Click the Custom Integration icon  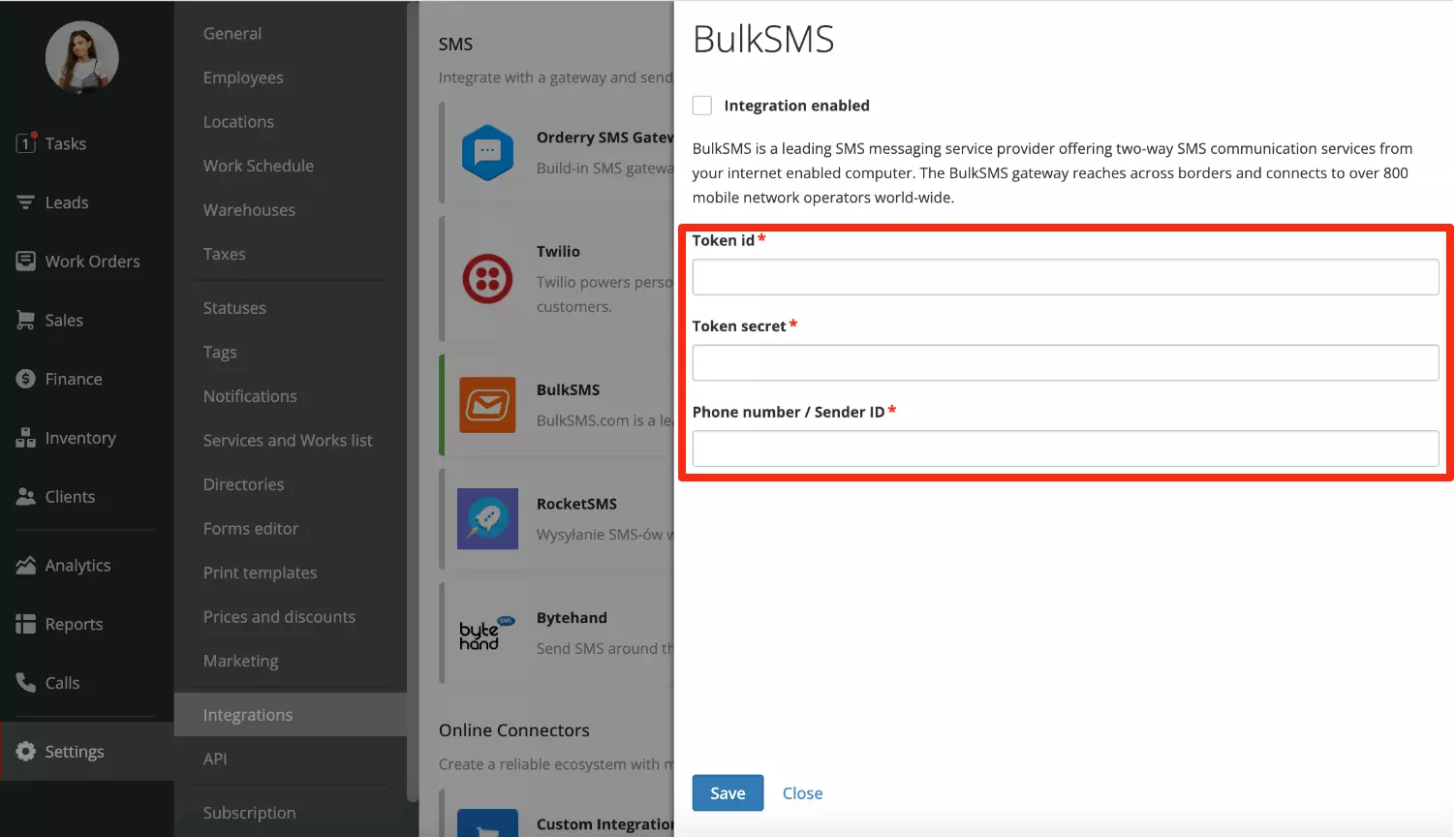[x=487, y=823]
